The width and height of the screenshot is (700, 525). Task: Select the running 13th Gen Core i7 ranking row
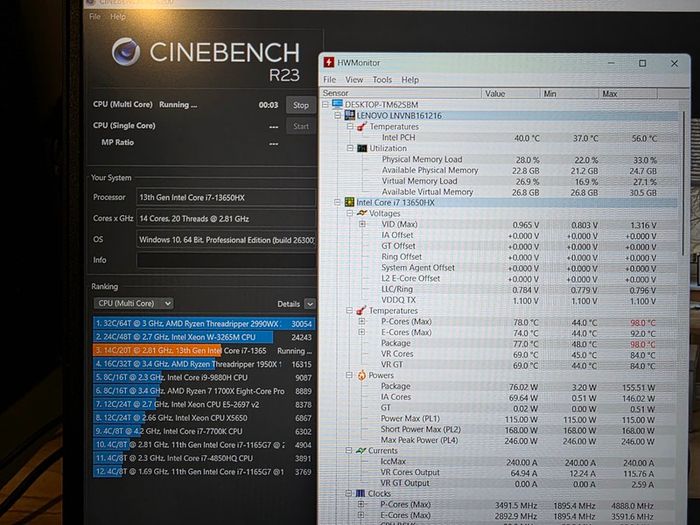click(x=204, y=350)
